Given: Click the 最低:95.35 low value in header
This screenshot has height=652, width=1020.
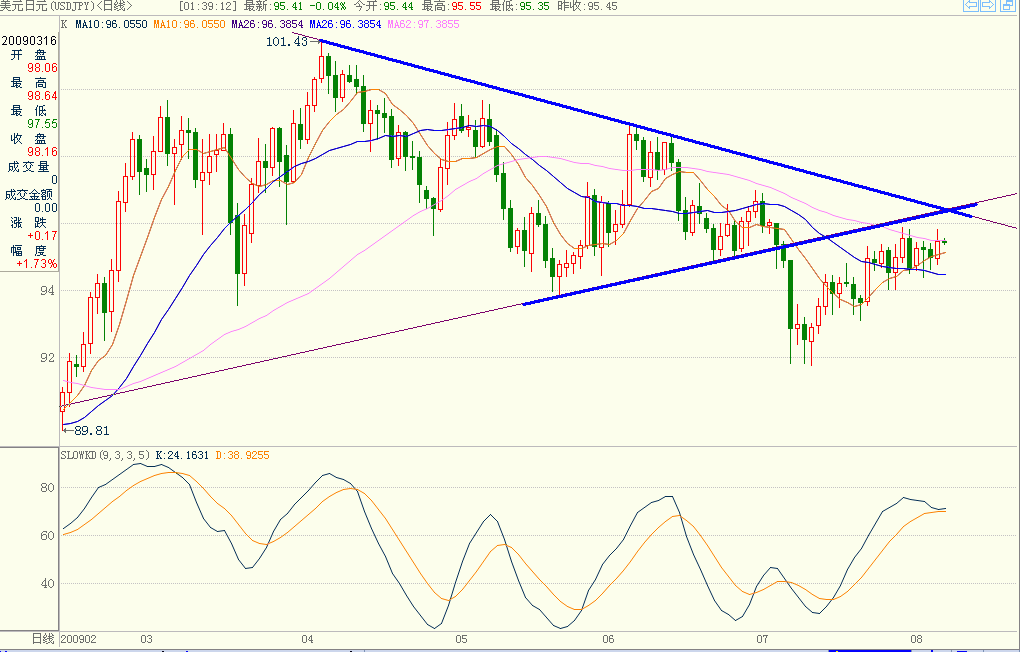Looking at the screenshot, I should (x=519, y=6).
